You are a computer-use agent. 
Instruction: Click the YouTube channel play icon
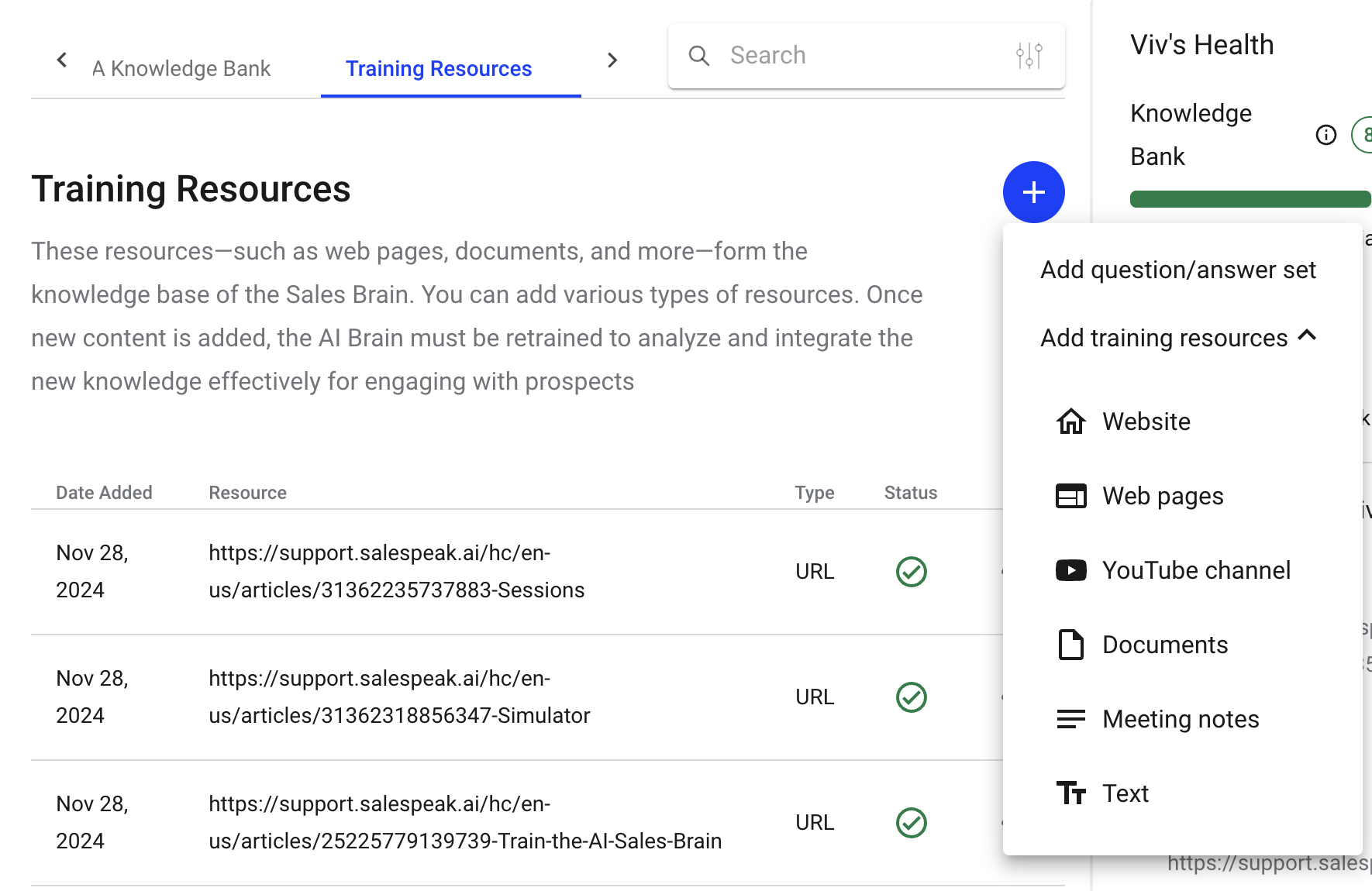point(1070,570)
